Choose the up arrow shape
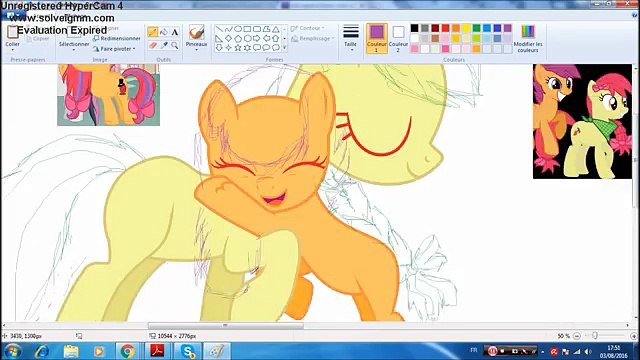 276,38
